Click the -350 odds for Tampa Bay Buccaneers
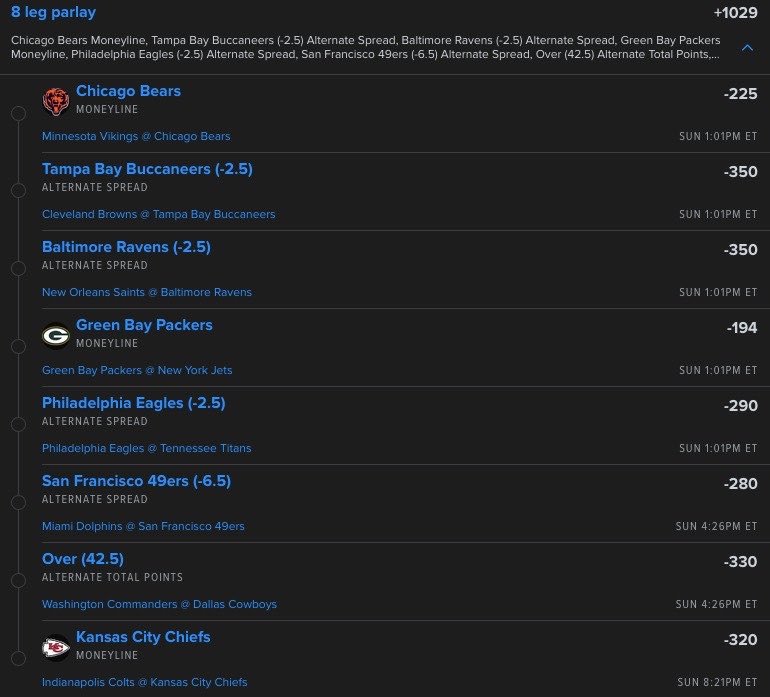 pos(741,171)
